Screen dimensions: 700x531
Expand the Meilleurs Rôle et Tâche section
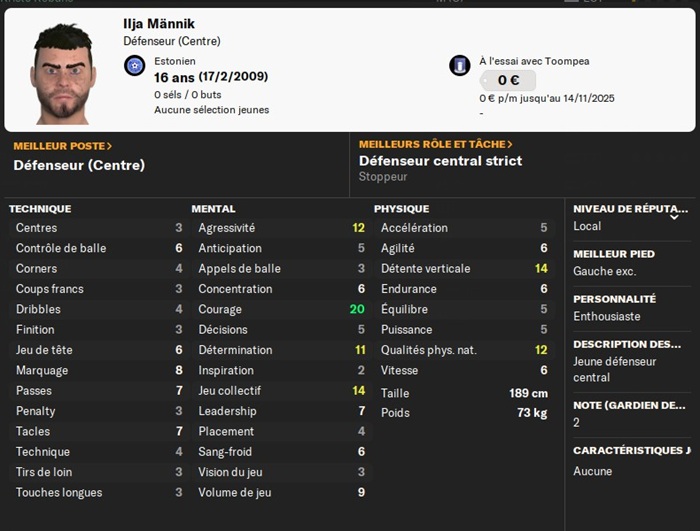coord(436,144)
